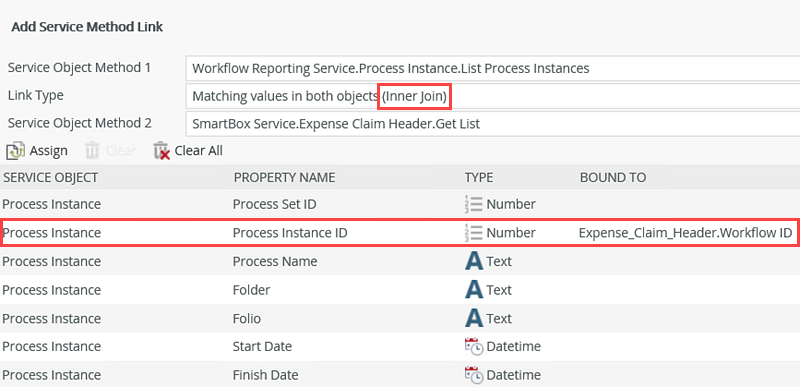Click Number type icon in Process Instance ID row
Viewport: 800px width, 387px height.
point(474,233)
